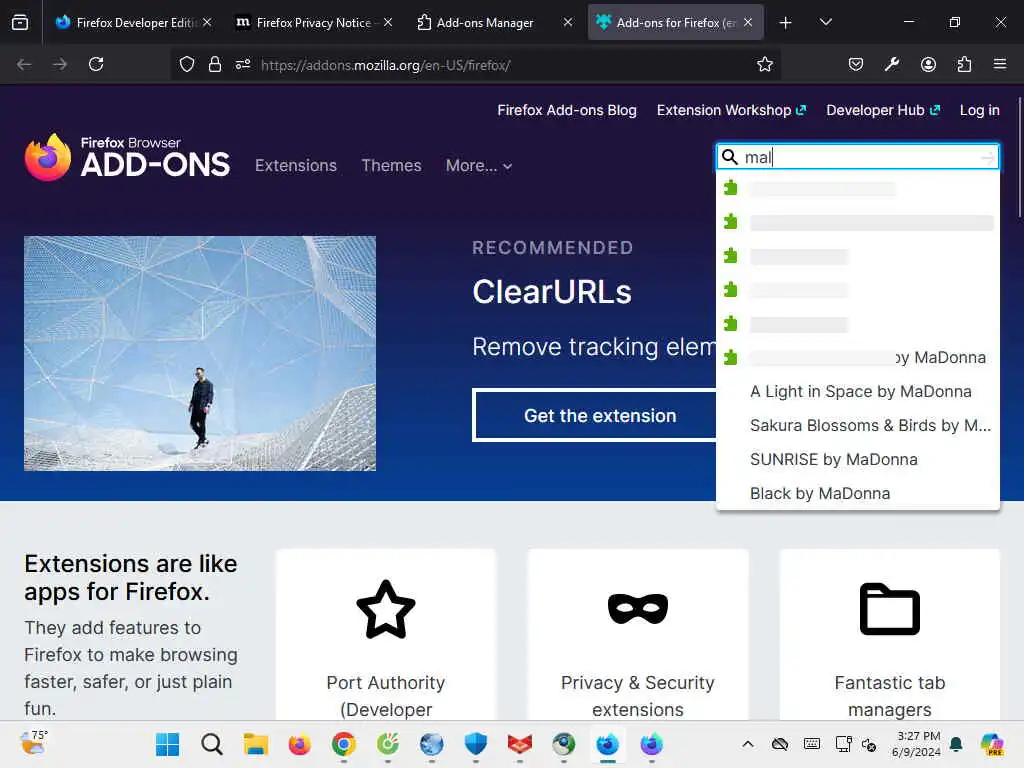
Task: Open Firefox Developer Edition in taskbar
Action: click(607, 744)
